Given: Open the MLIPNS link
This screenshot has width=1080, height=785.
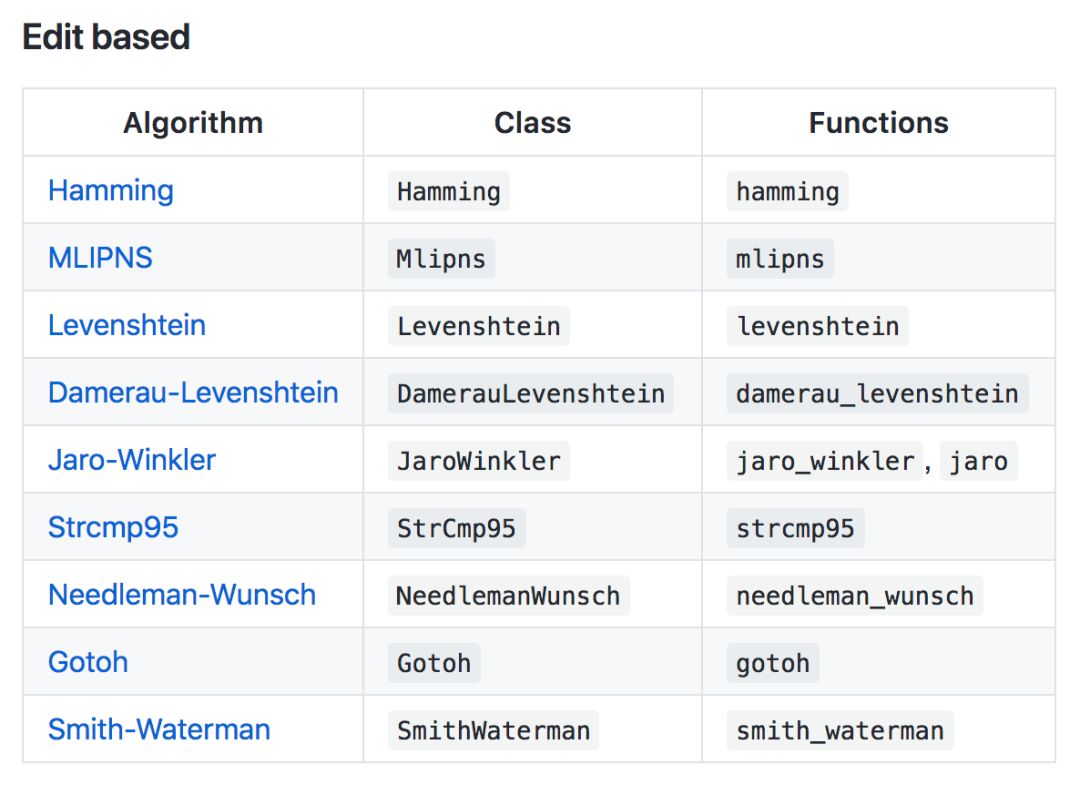Looking at the screenshot, I should 100,257.
